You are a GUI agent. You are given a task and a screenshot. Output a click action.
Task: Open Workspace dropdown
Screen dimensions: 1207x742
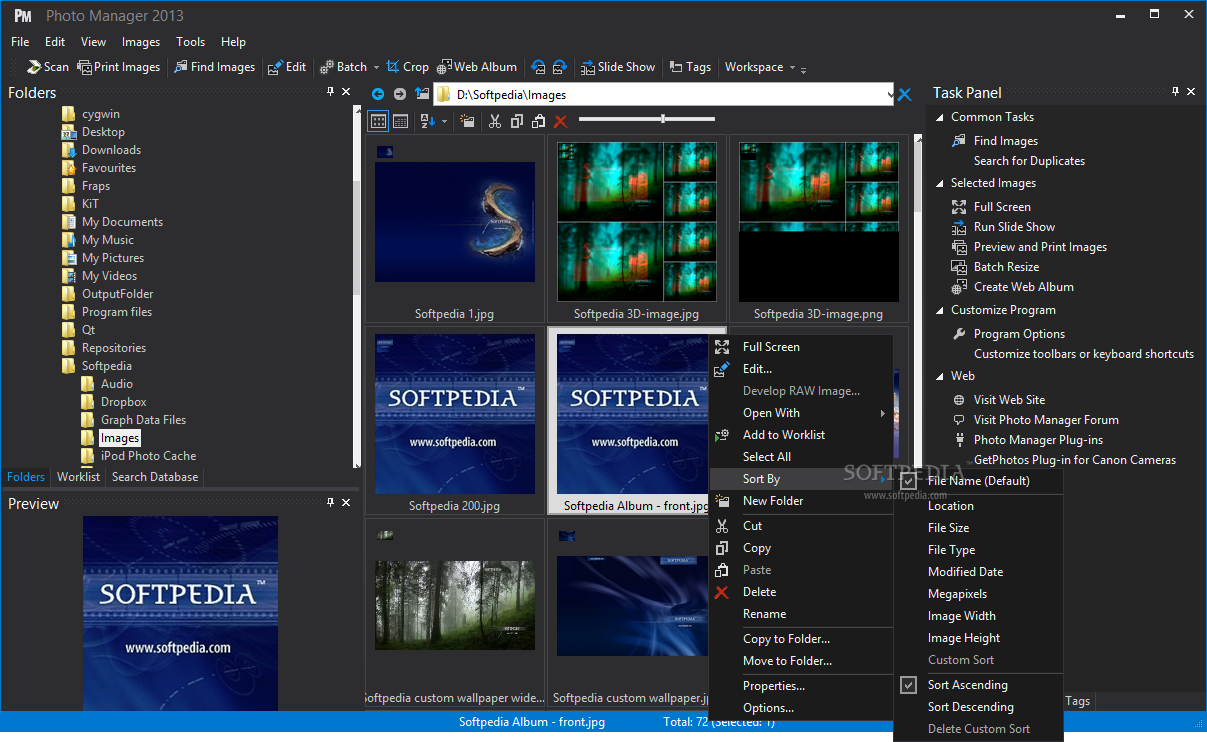pyautogui.click(x=758, y=67)
